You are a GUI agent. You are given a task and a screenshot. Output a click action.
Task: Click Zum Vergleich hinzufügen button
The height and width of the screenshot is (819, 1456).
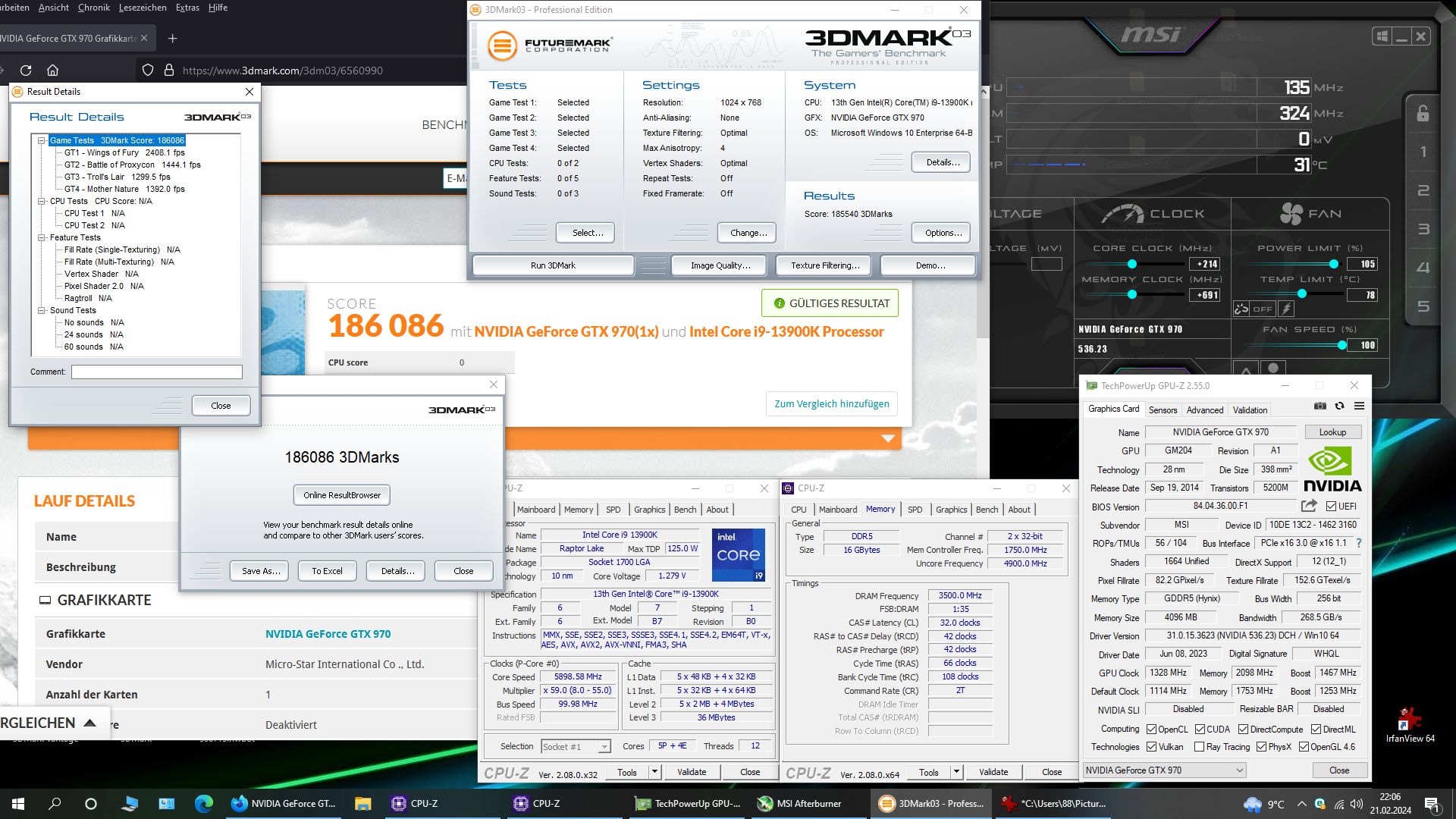click(x=832, y=403)
